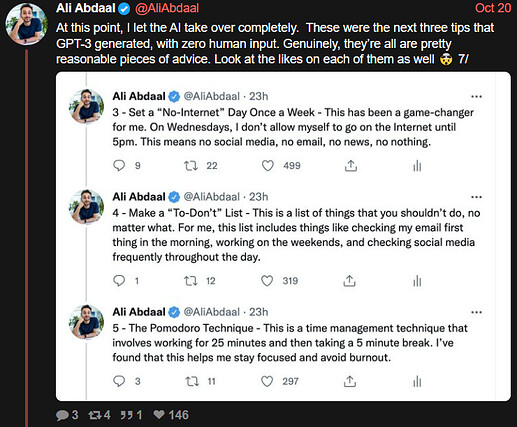Open the Oct 20 date link
517x427 pixels.
pyautogui.click(x=493, y=8)
